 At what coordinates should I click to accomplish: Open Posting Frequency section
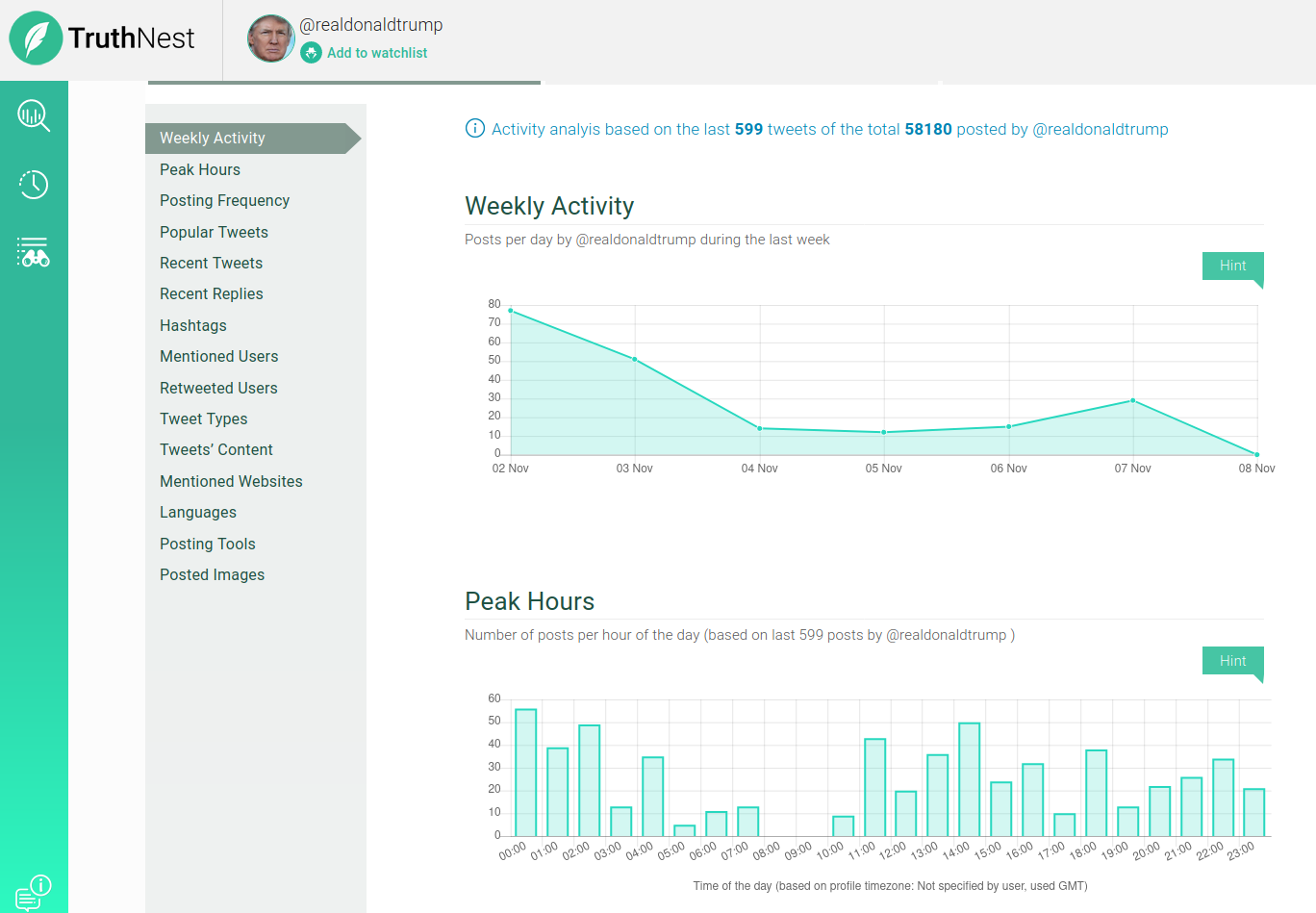coord(224,200)
